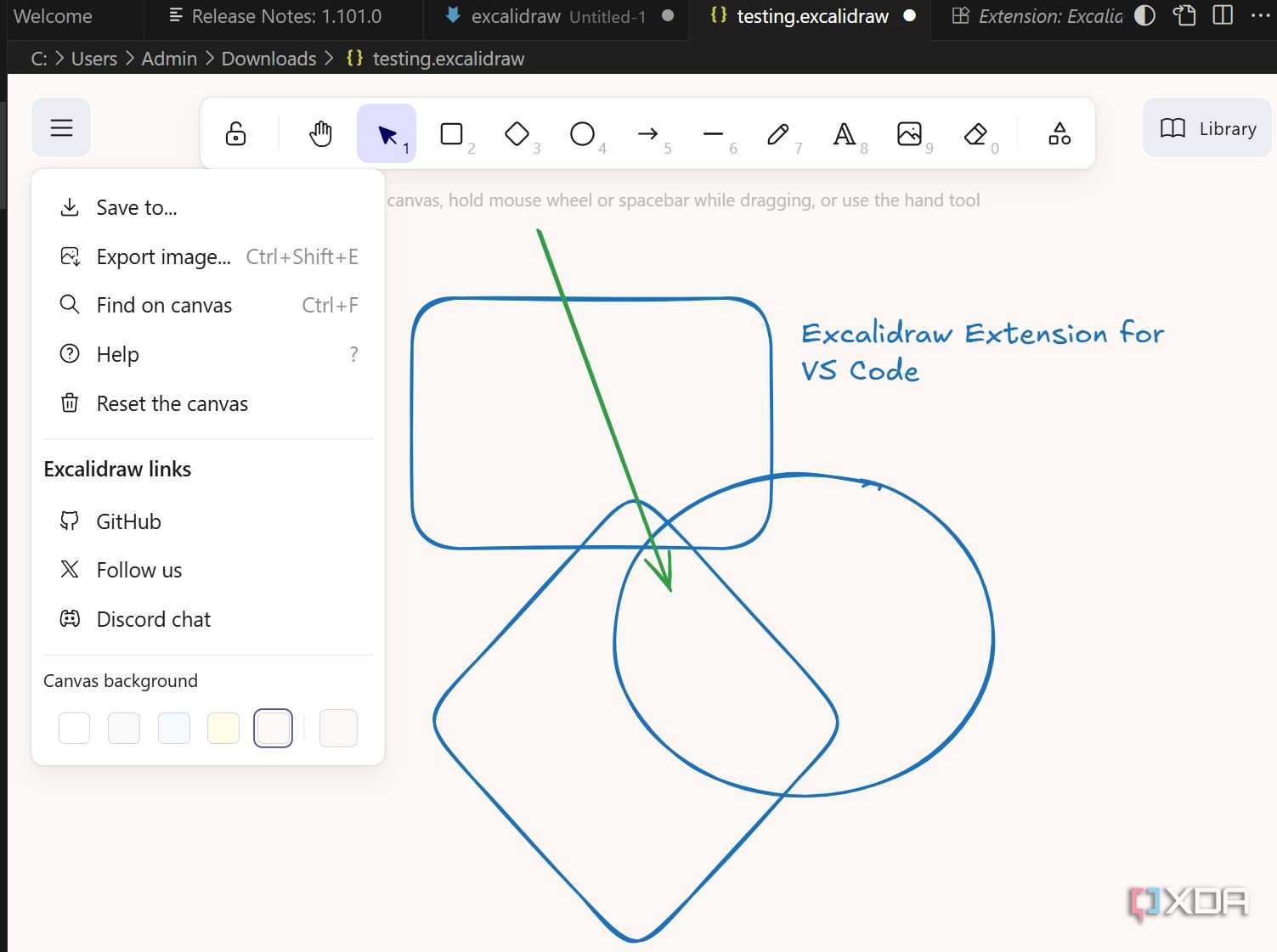This screenshot has height=952, width=1277.
Task: Open the Discord chat link
Action: [x=208, y=620]
